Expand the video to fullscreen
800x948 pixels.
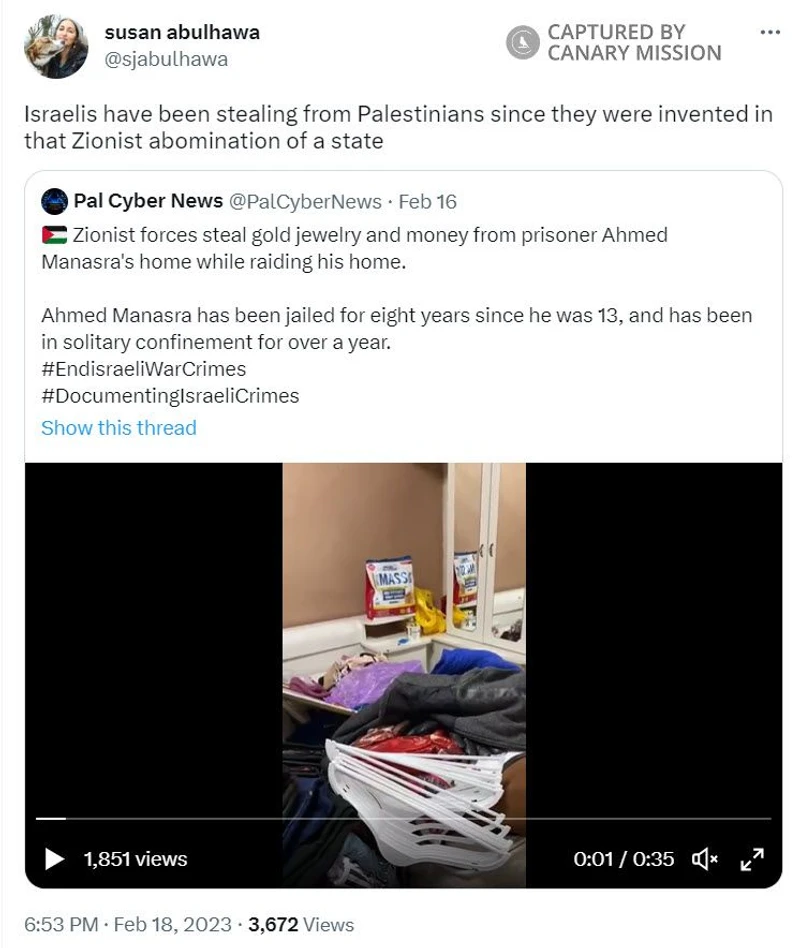752,859
